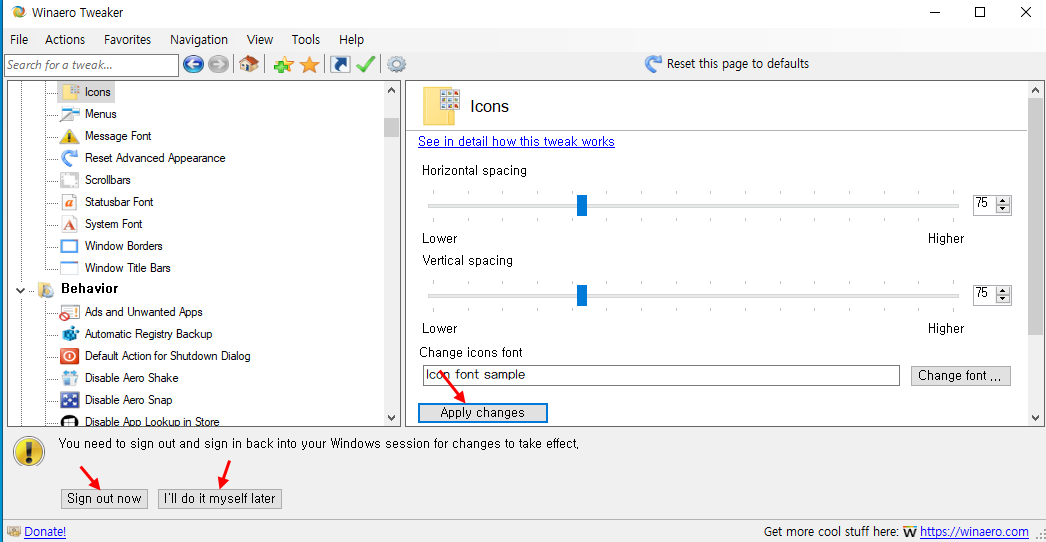1046x542 pixels.
Task: Decrease the Vertical spacing value with down arrow
Action: [1002, 299]
